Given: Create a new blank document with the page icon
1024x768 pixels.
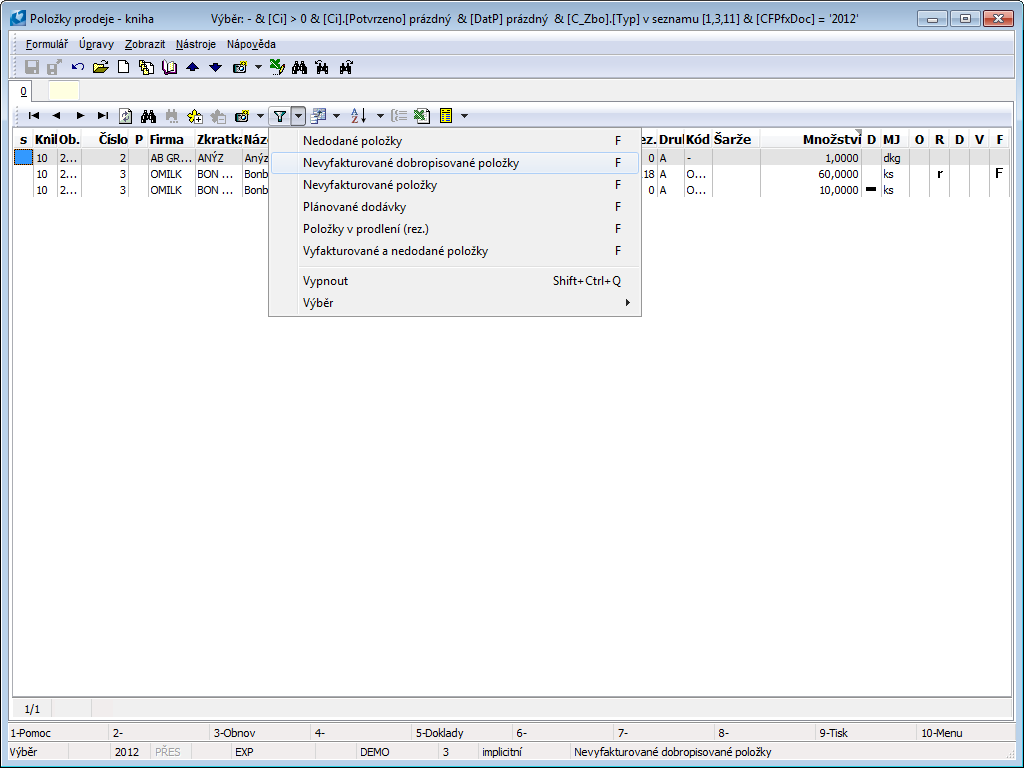Looking at the screenshot, I should pos(123,67).
